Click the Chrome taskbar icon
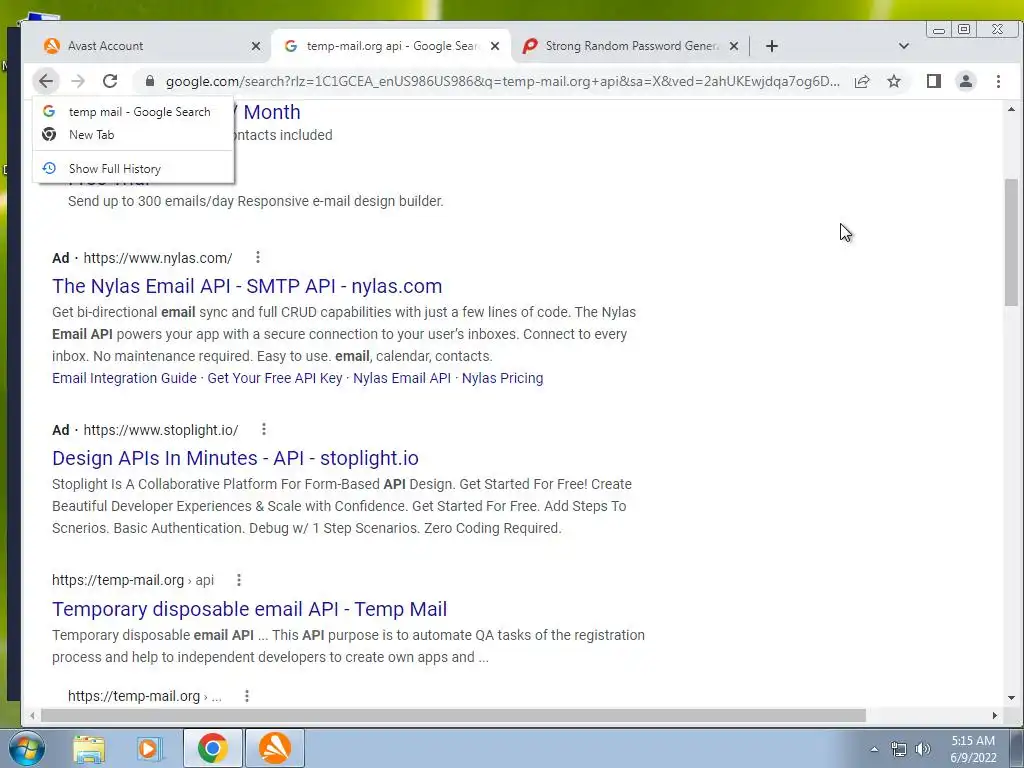This screenshot has width=1024, height=768. (x=213, y=748)
